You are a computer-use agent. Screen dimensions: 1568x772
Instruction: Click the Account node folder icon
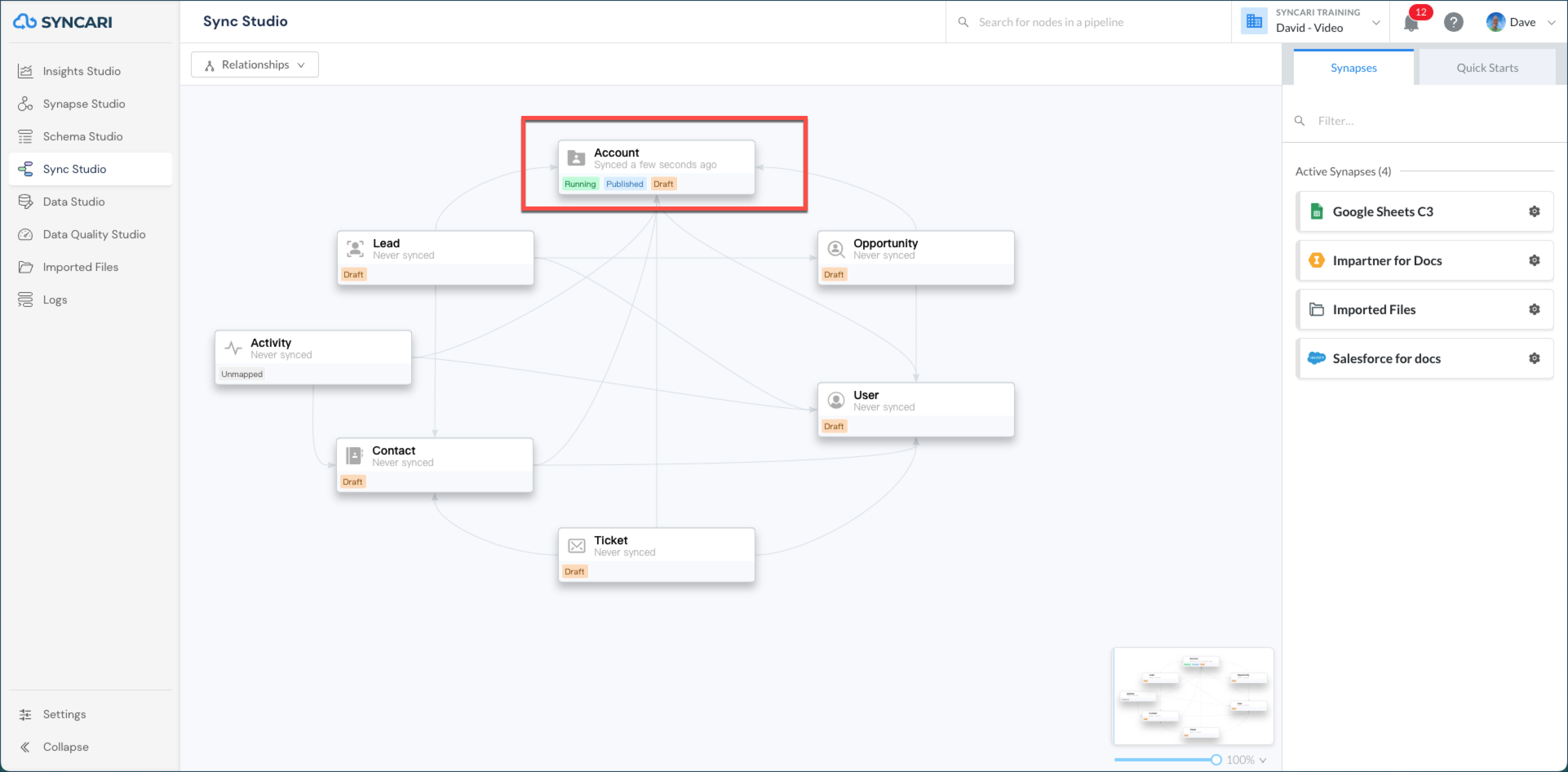[576, 158]
